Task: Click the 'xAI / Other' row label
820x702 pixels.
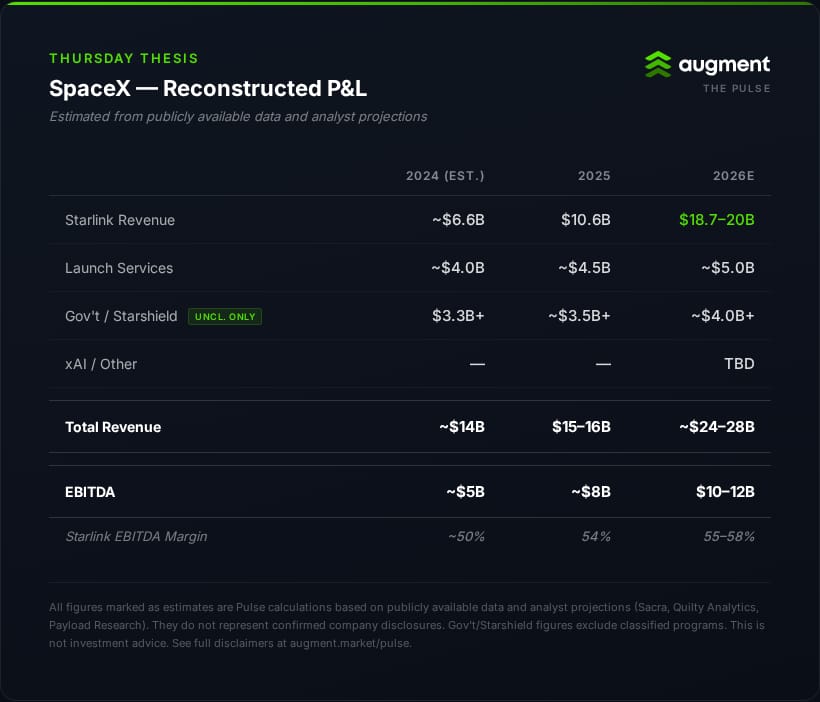Action: [x=101, y=364]
